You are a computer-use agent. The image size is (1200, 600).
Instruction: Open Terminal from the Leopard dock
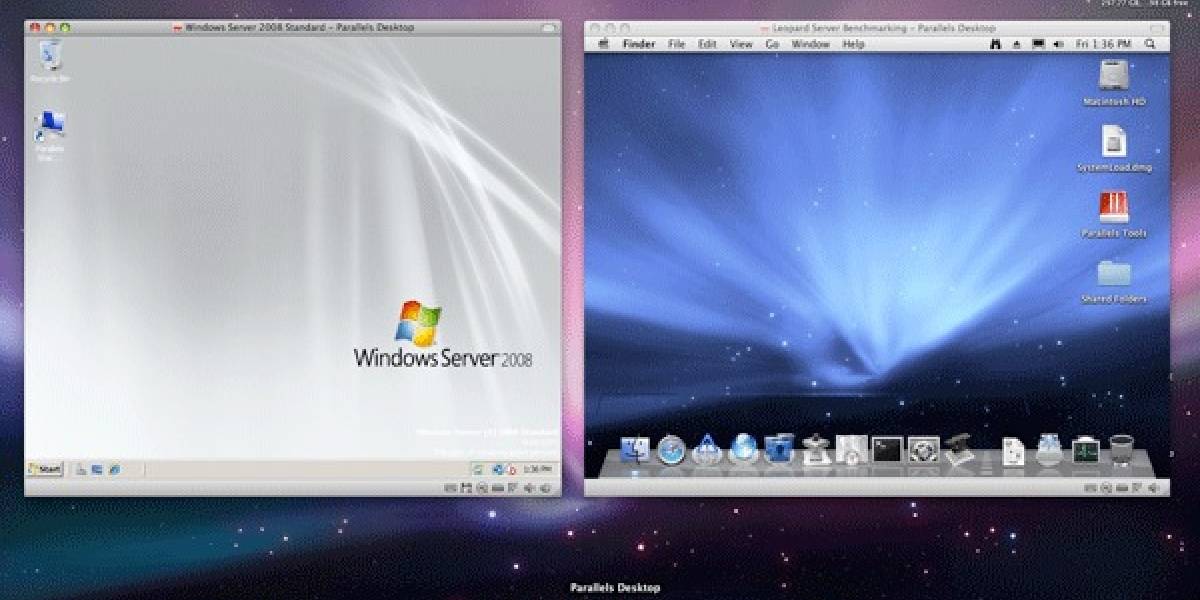pos(887,449)
